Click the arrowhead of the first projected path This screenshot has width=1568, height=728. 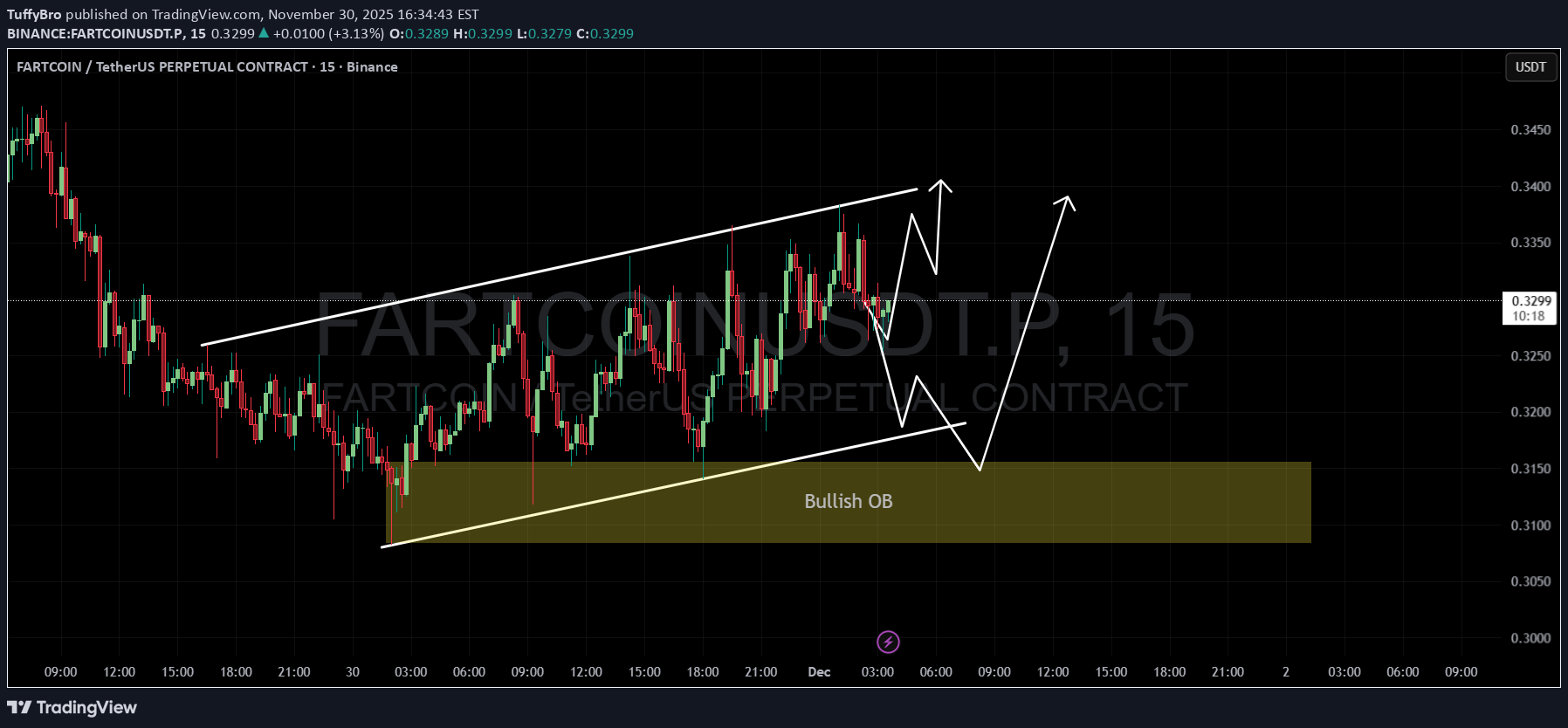coord(940,184)
